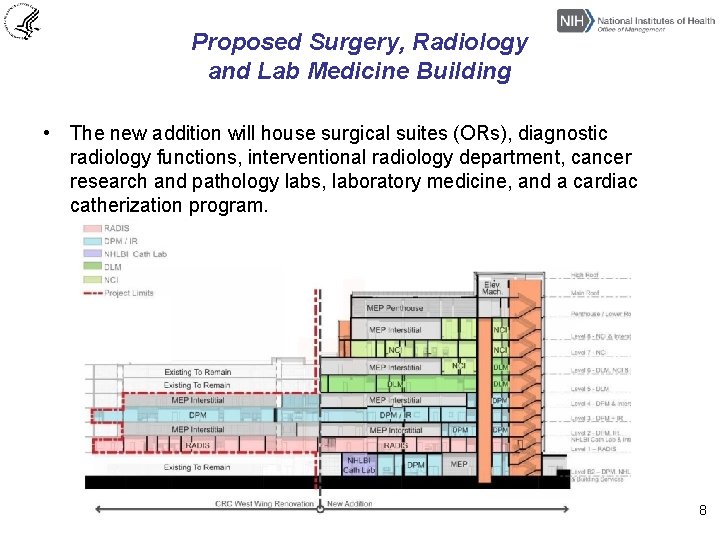Click the purple NHLBI Cath Lab legend swatch

(92, 253)
